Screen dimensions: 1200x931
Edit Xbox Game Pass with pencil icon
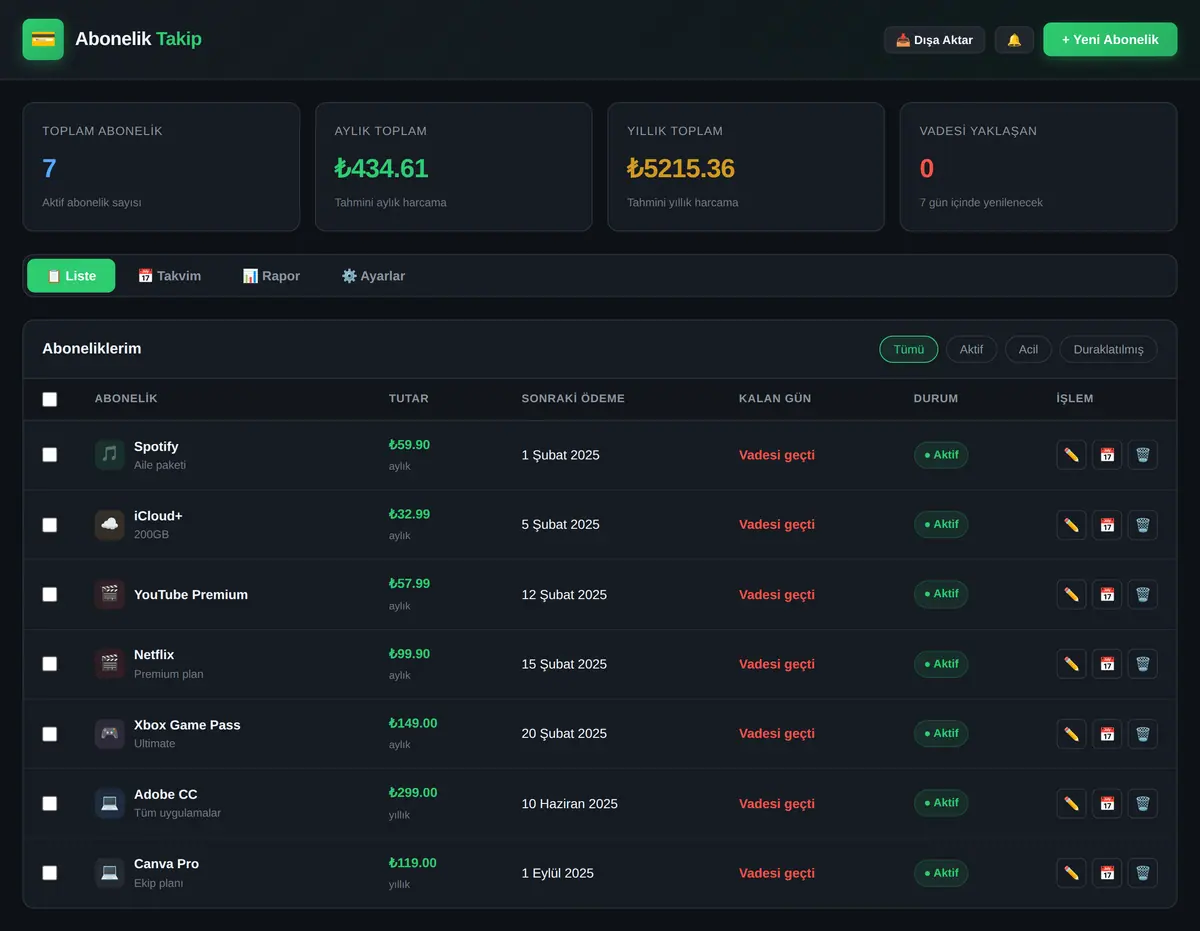point(1071,734)
